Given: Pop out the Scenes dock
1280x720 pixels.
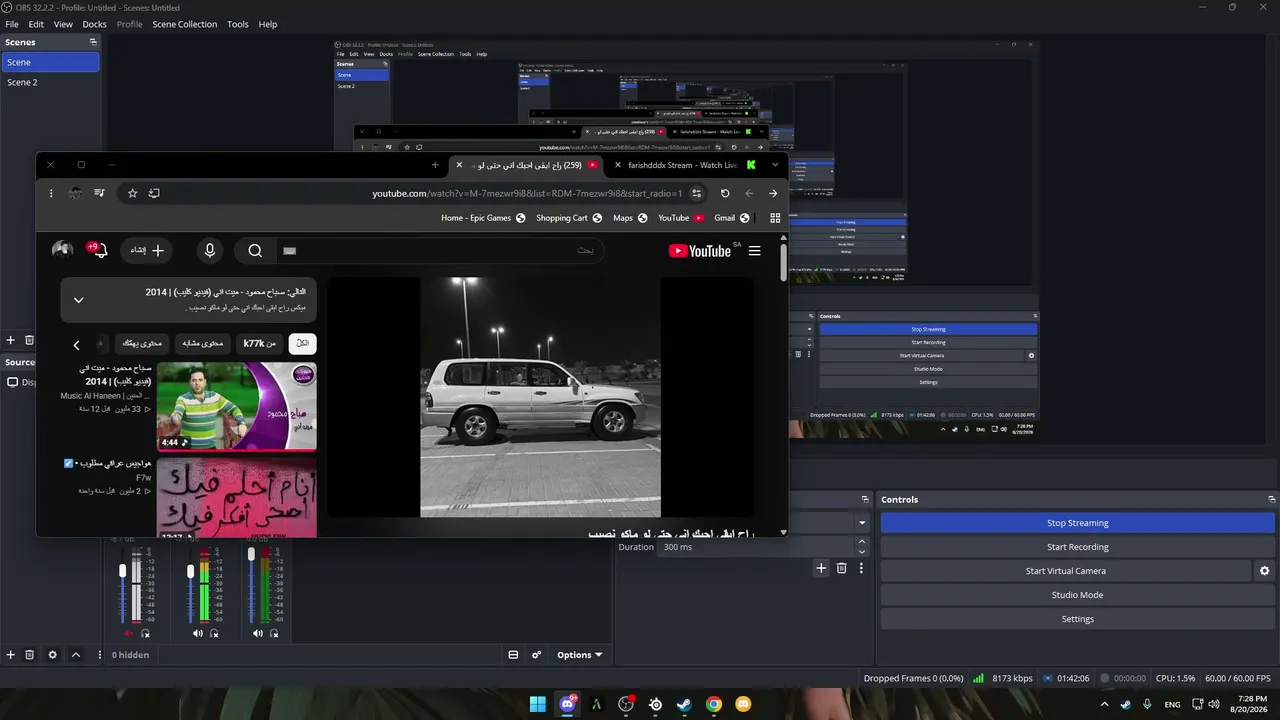Looking at the screenshot, I should click(x=93, y=42).
